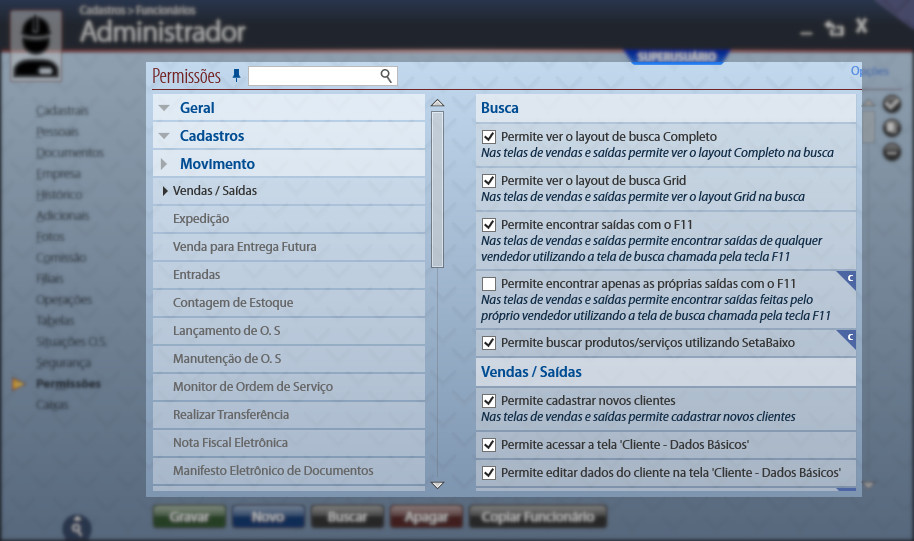This screenshot has width=914, height=541.
Task: Toggle 'Permite buscar produtos/serviços utilizando SetaBaixo'
Action: pyautogui.click(x=489, y=343)
